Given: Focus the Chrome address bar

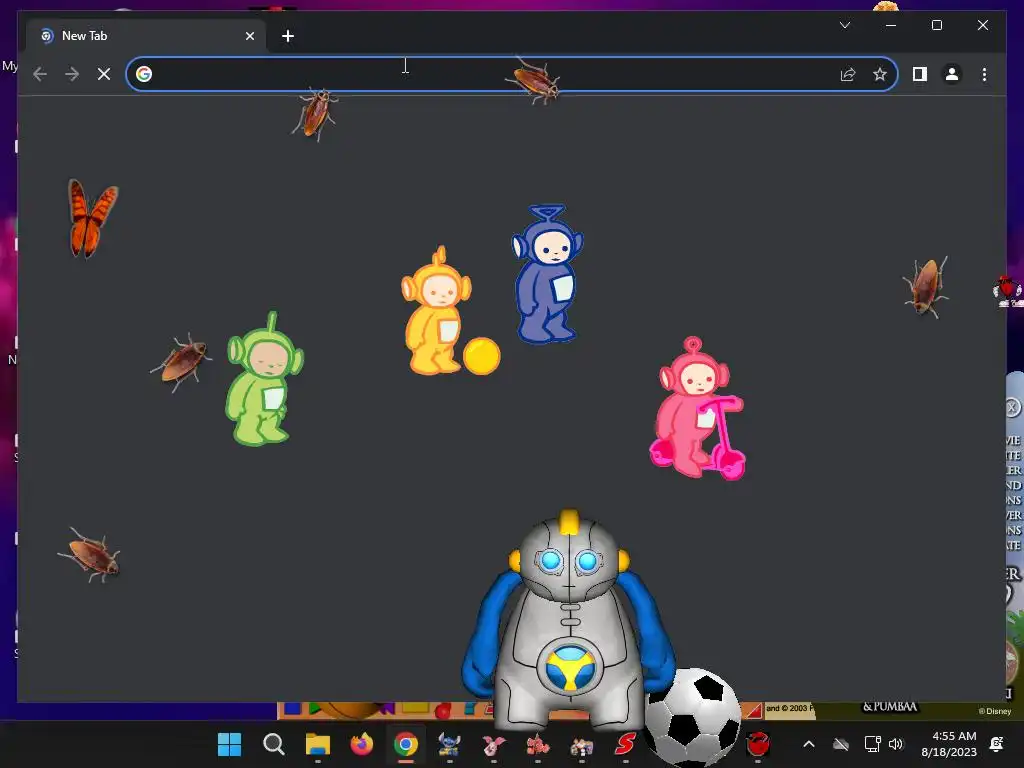Looking at the screenshot, I should tap(511, 74).
